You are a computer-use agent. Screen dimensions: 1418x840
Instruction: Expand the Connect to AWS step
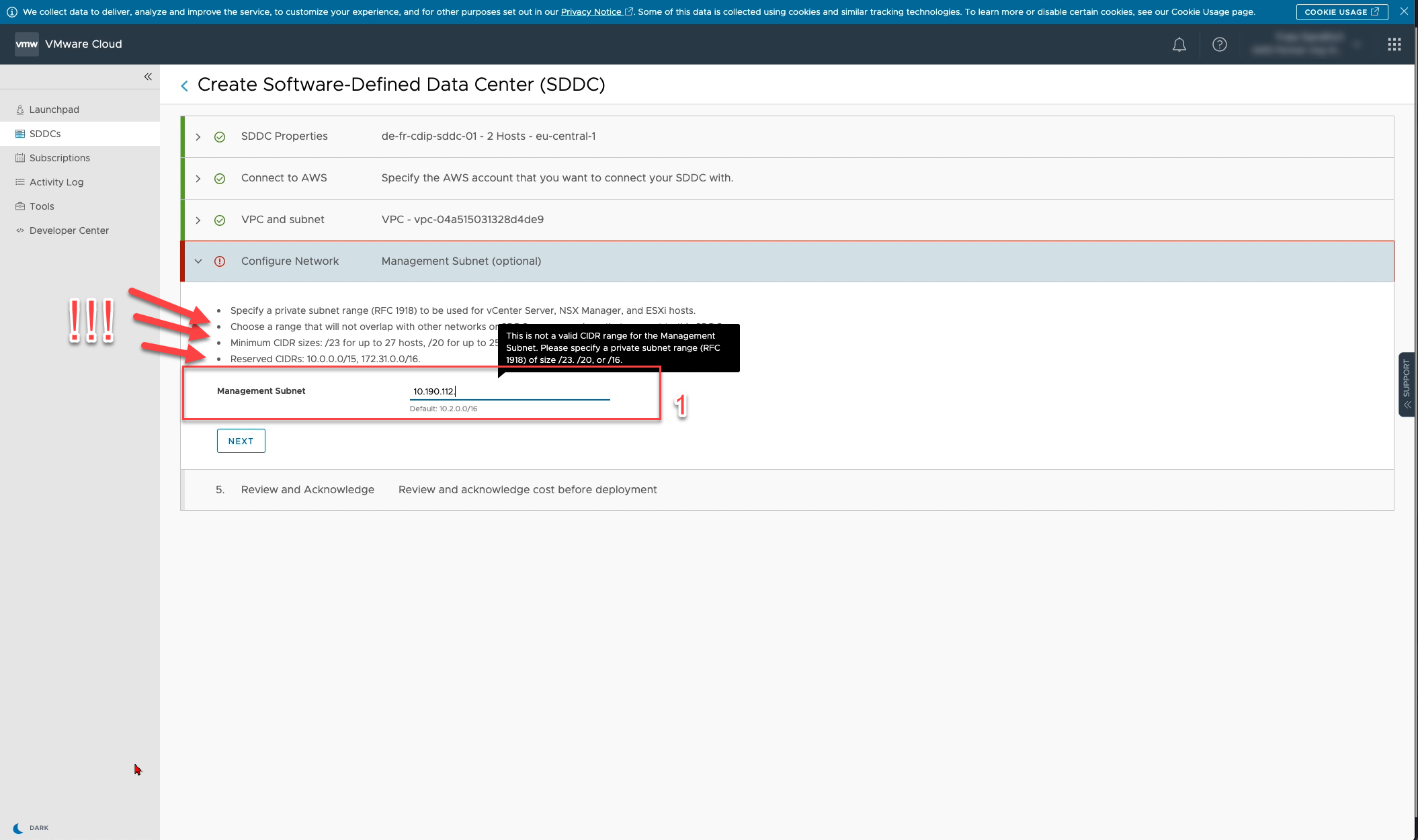198,179
